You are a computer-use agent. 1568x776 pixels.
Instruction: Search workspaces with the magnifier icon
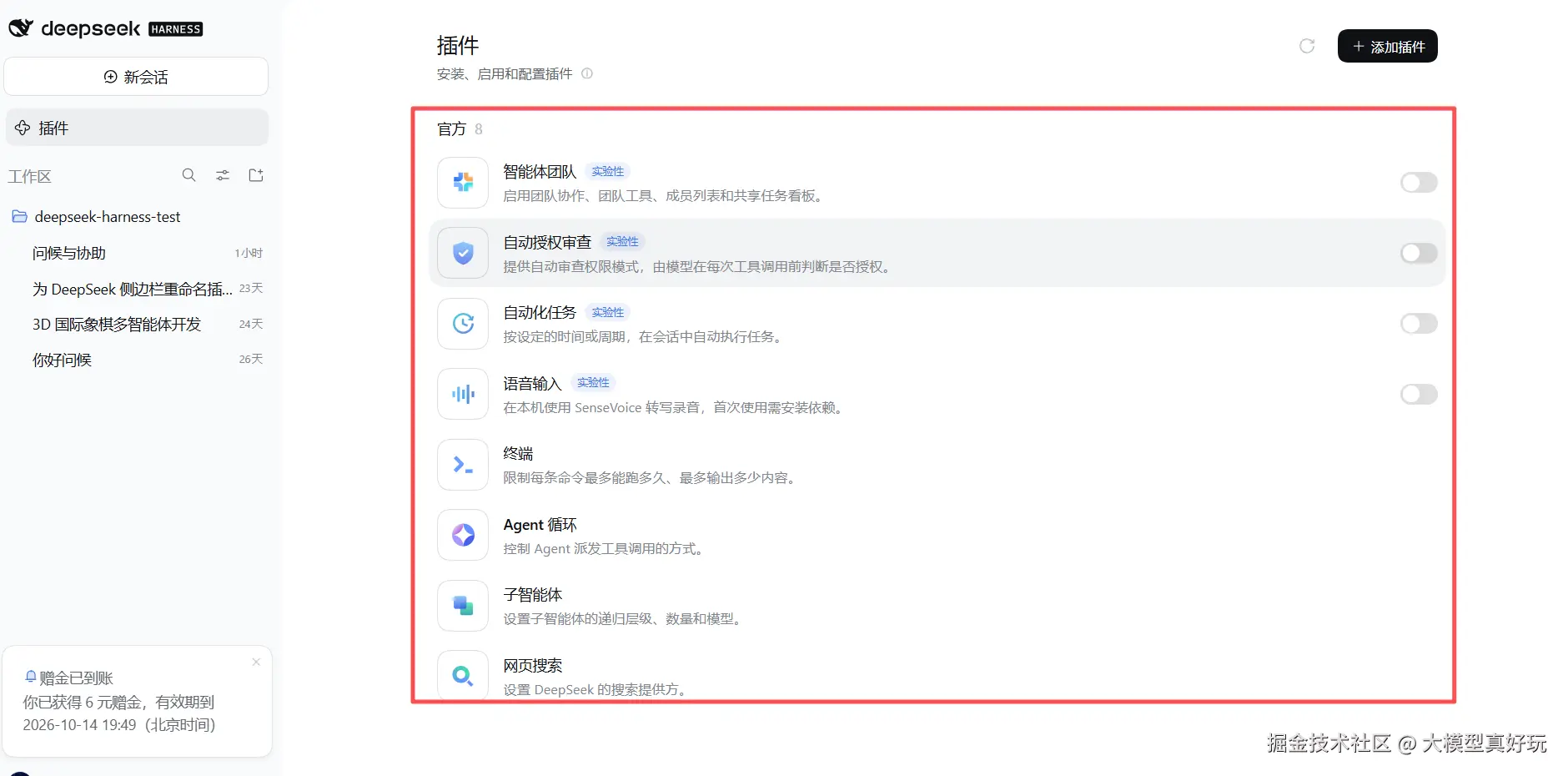189,175
